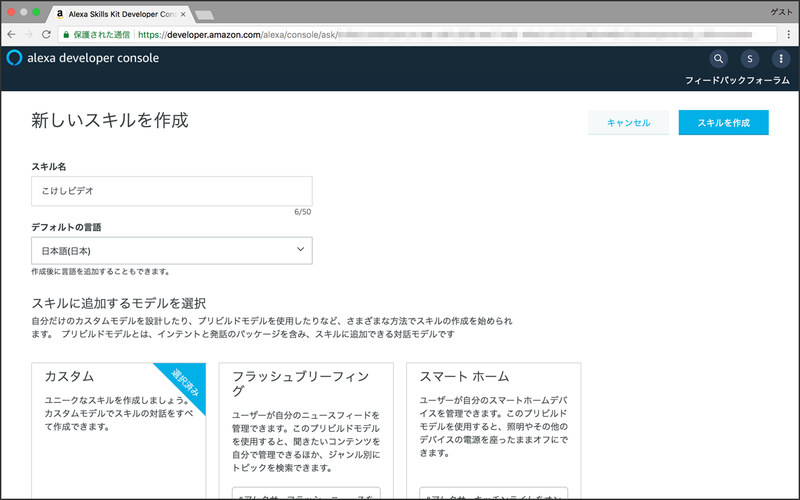Click the スキル名 label
The image size is (800, 500).
coord(48,166)
